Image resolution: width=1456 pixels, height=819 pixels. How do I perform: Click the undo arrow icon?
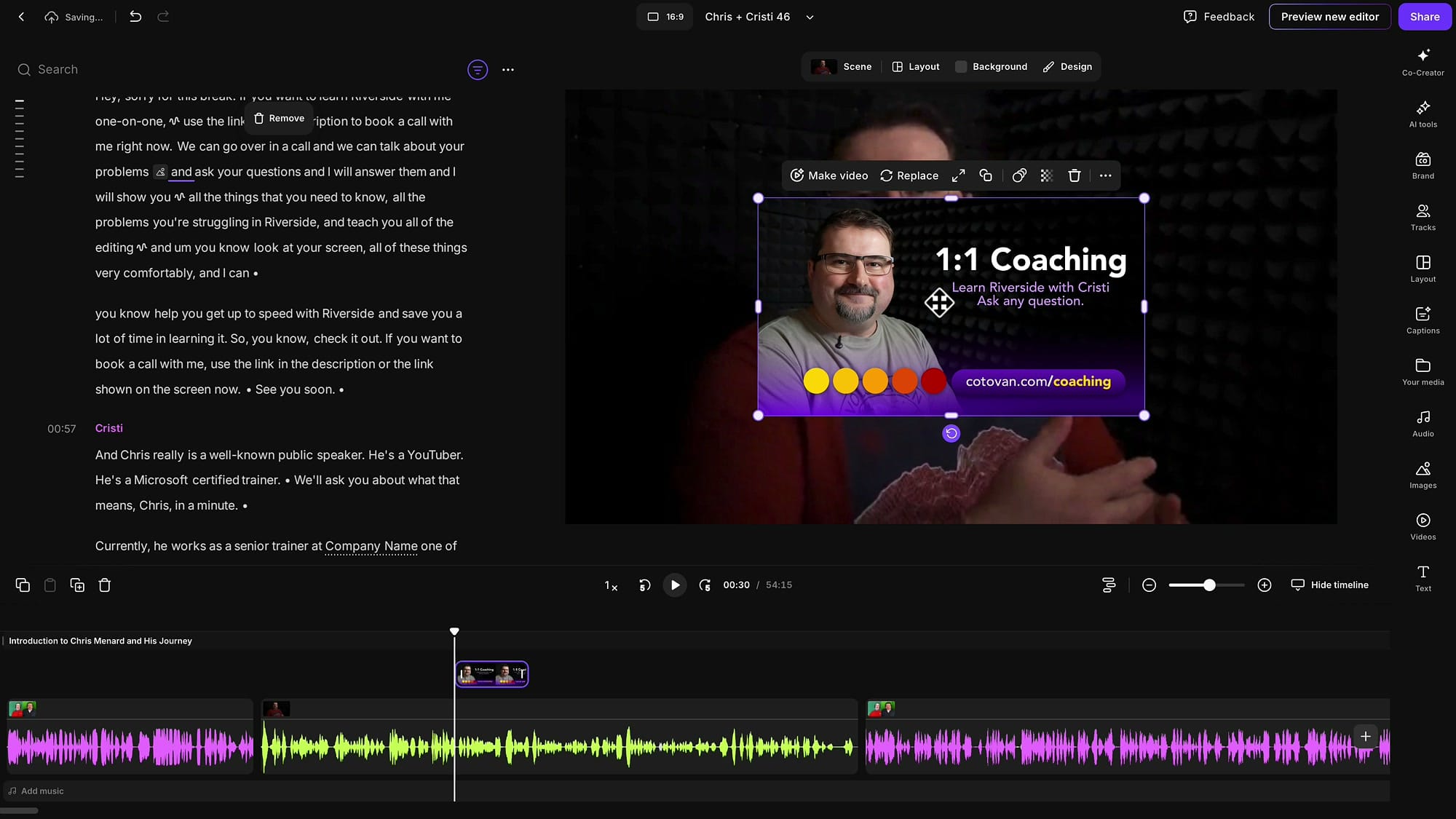pos(135,17)
